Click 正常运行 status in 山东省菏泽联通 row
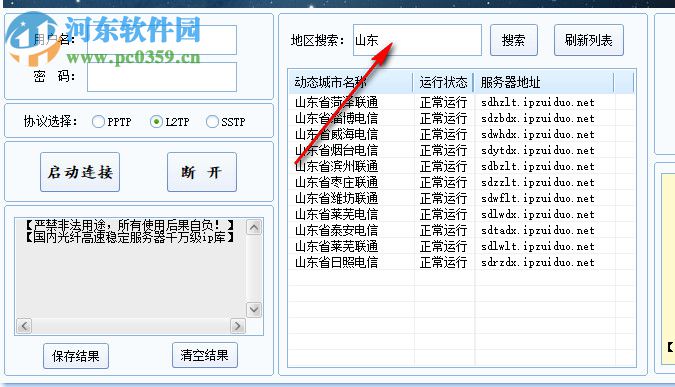Screen dimensions: 675x387 [x=443, y=102]
